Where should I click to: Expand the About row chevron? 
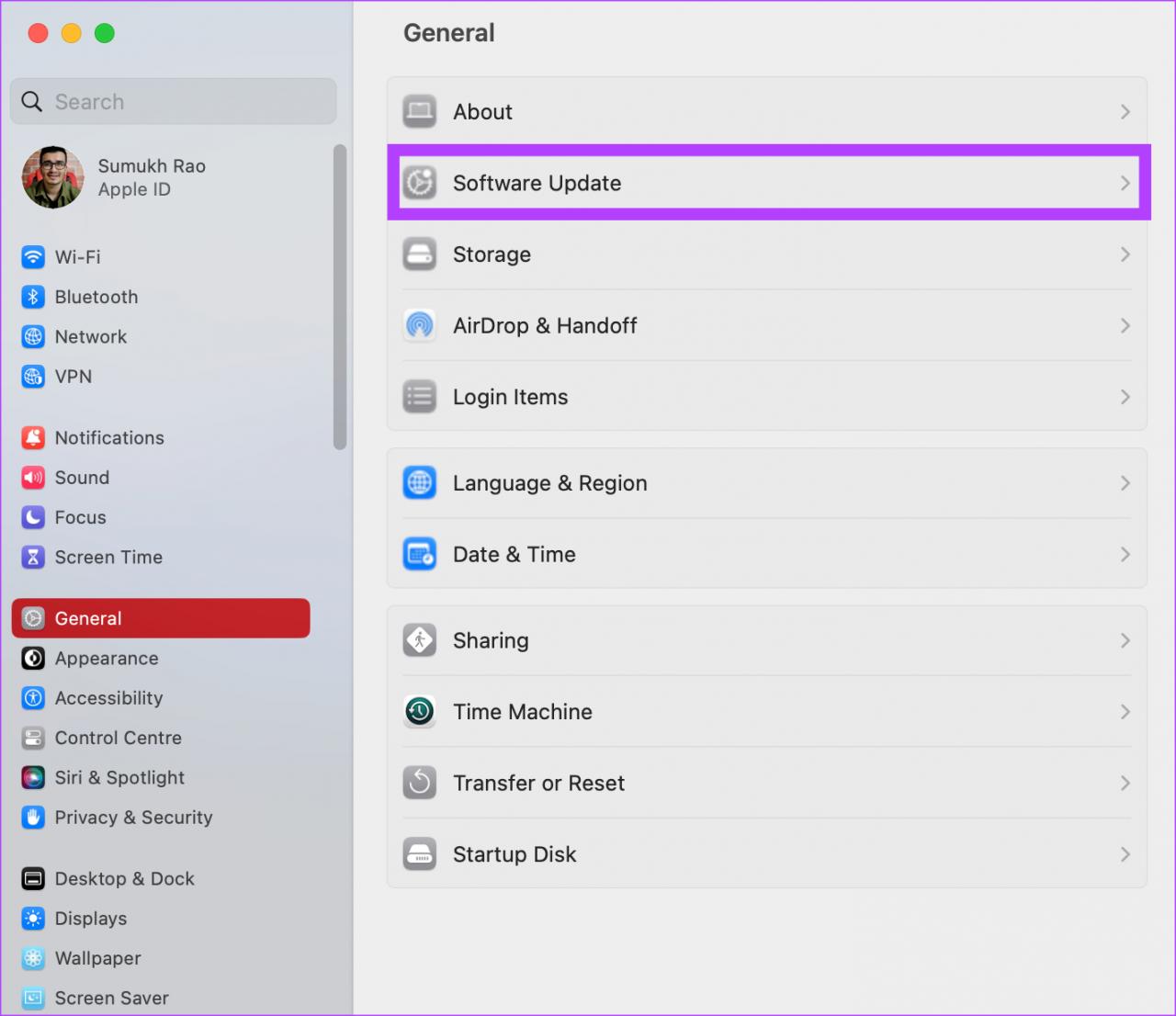1125,112
